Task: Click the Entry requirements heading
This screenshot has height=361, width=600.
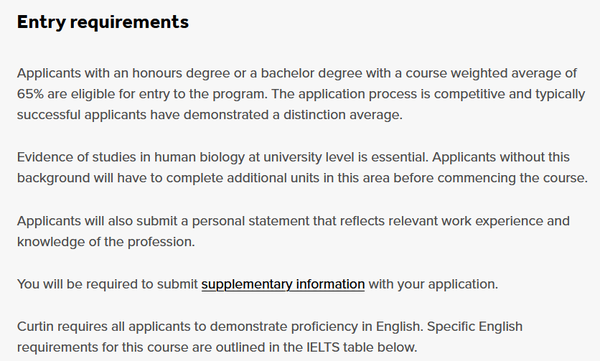Action: click(x=103, y=22)
